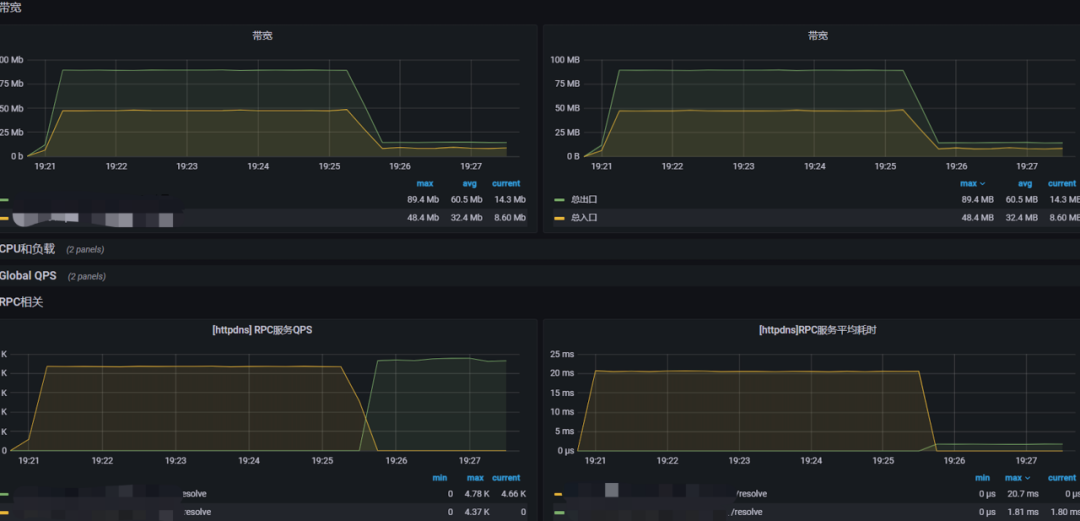This screenshot has height=521, width=1080.
Task: Open the right 带宽 panel title menu
Action: [x=818, y=36]
